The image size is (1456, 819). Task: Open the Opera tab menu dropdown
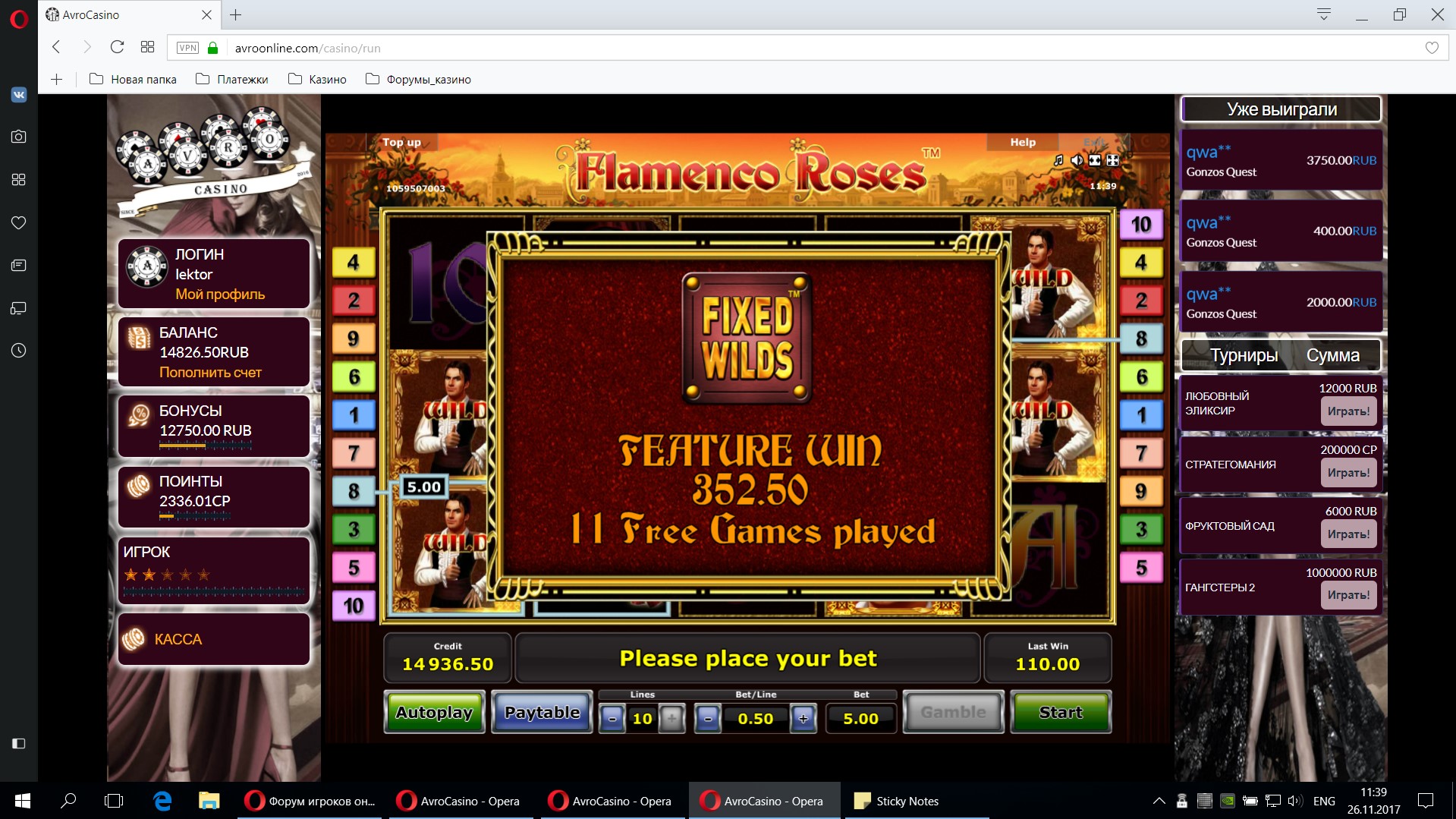click(x=1324, y=14)
